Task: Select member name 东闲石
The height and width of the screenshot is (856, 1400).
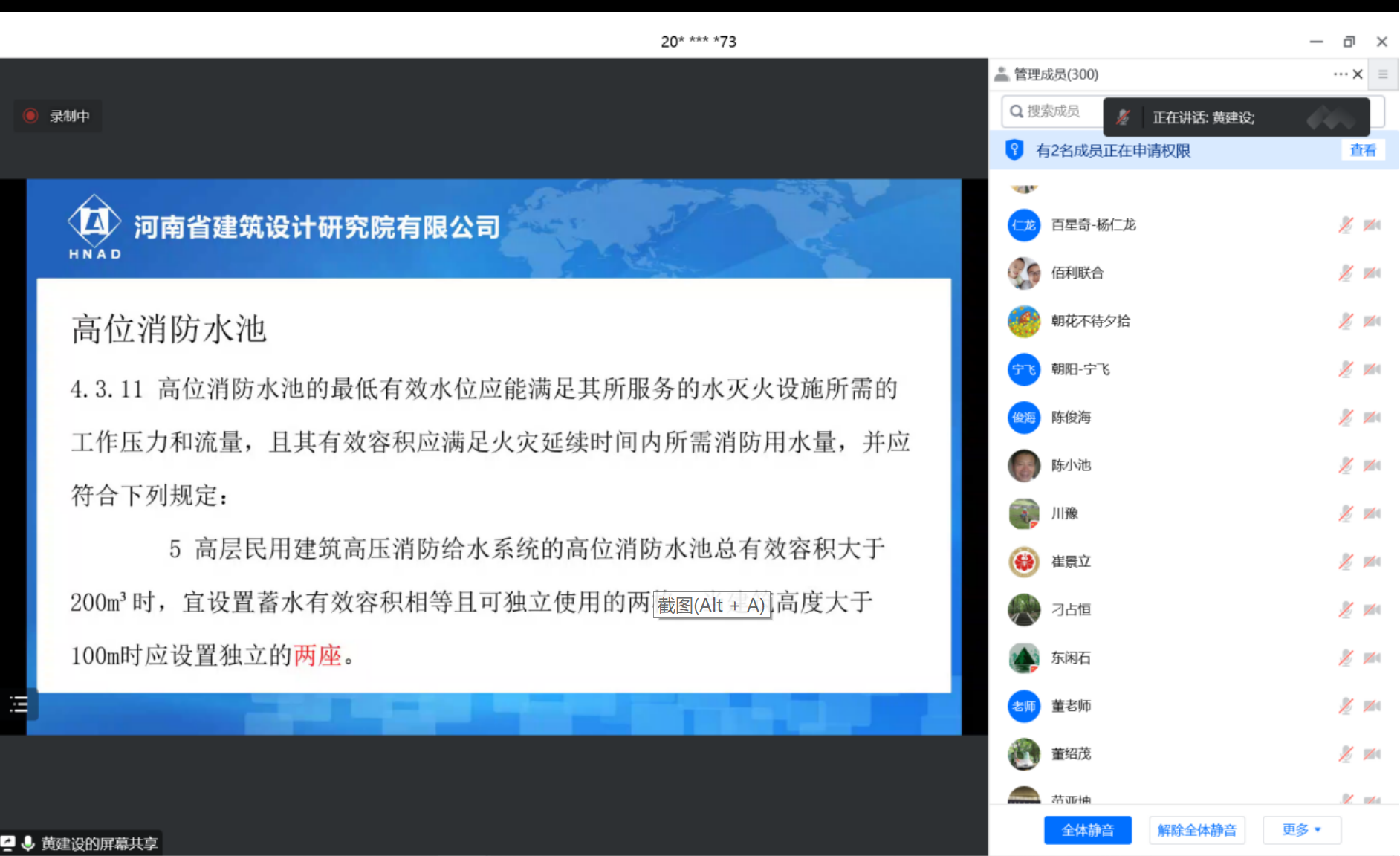Action: 1071,658
